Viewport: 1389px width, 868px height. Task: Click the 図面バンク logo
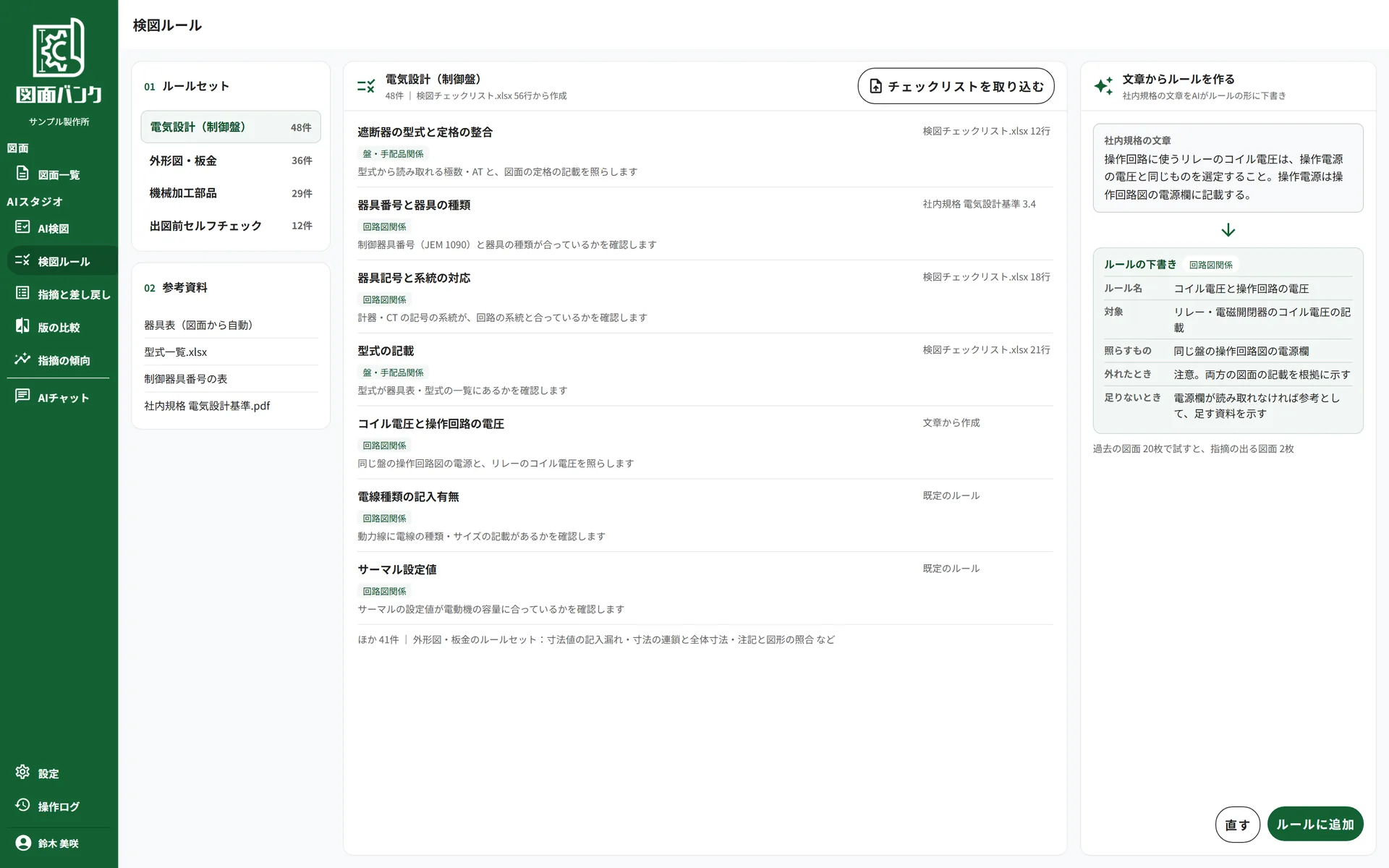59,61
